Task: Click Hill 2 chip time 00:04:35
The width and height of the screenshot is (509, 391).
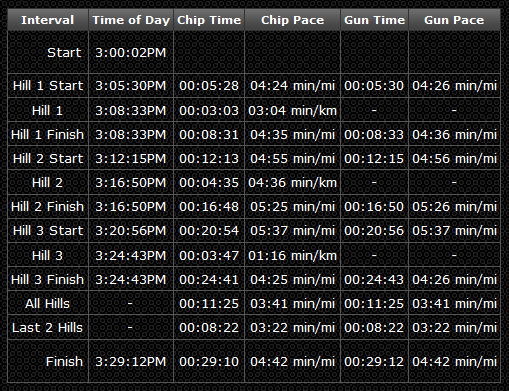Action: (x=209, y=183)
